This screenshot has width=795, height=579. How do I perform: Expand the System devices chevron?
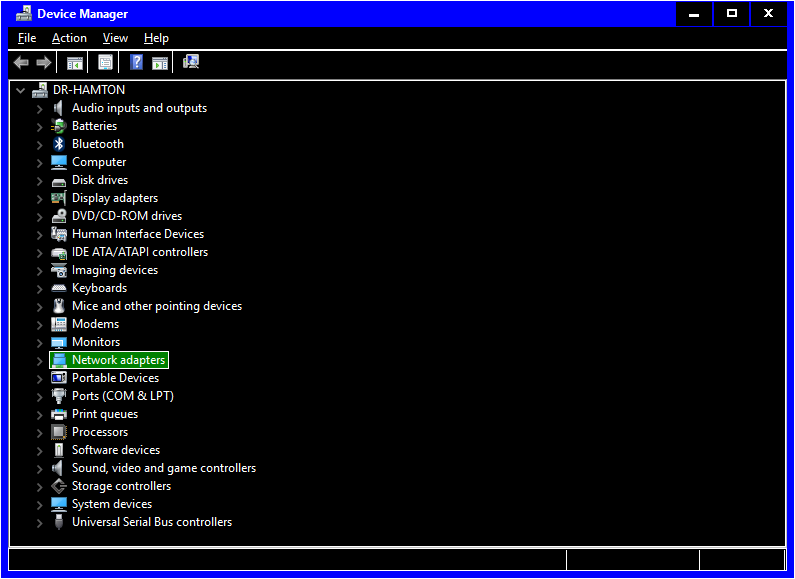click(40, 505)
